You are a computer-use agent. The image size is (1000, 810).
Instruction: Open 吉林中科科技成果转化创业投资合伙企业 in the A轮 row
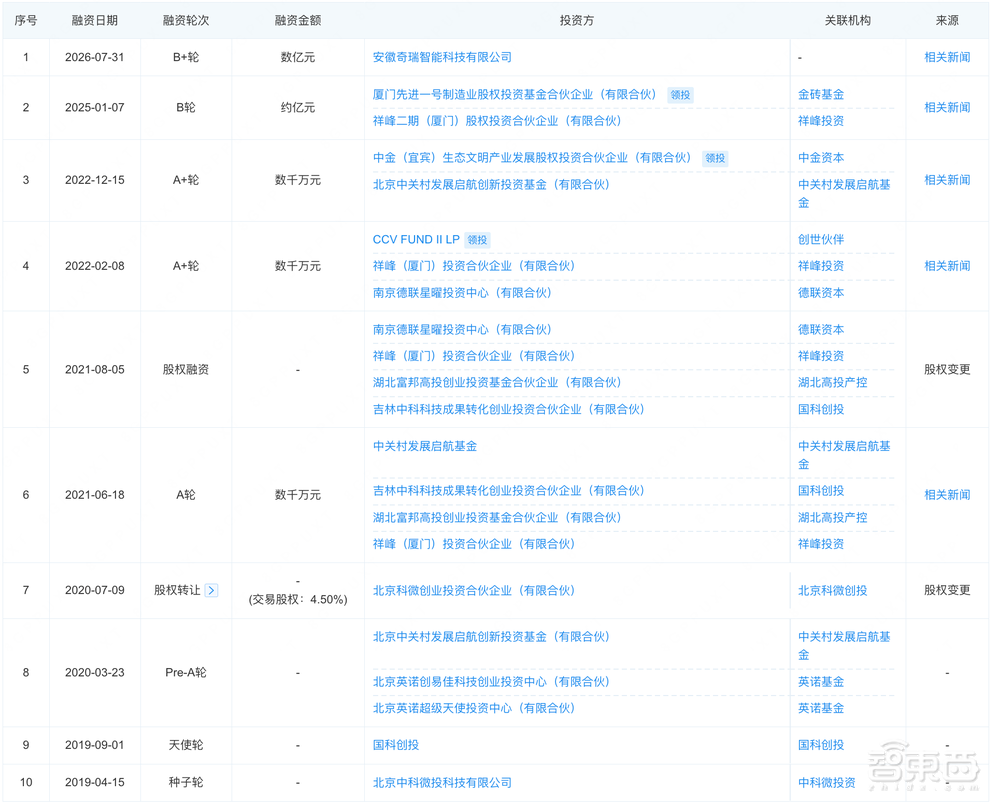[x=508, y=491]
